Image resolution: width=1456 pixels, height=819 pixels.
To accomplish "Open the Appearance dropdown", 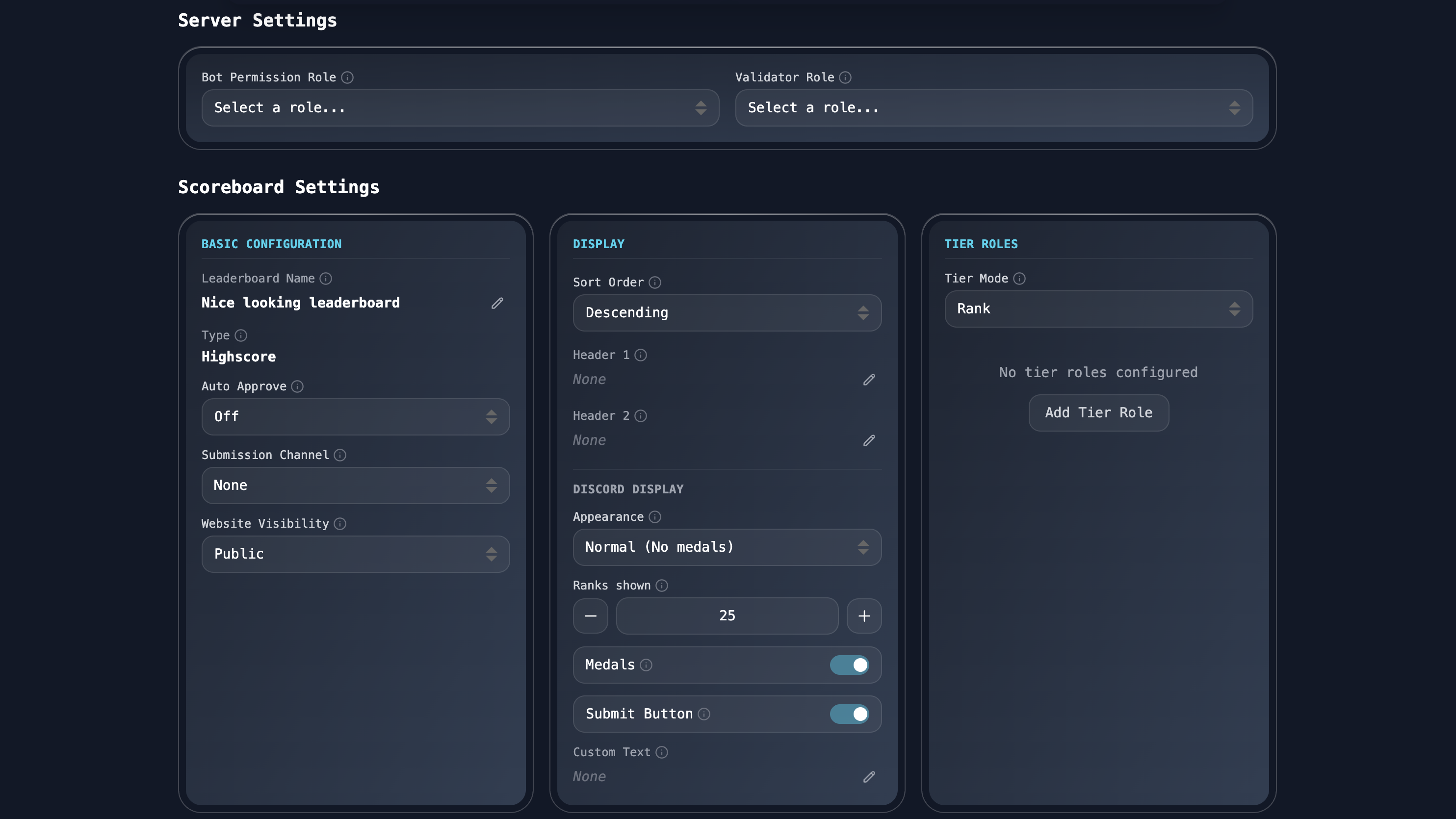I will pyautogui.click(x=727, y=547).
